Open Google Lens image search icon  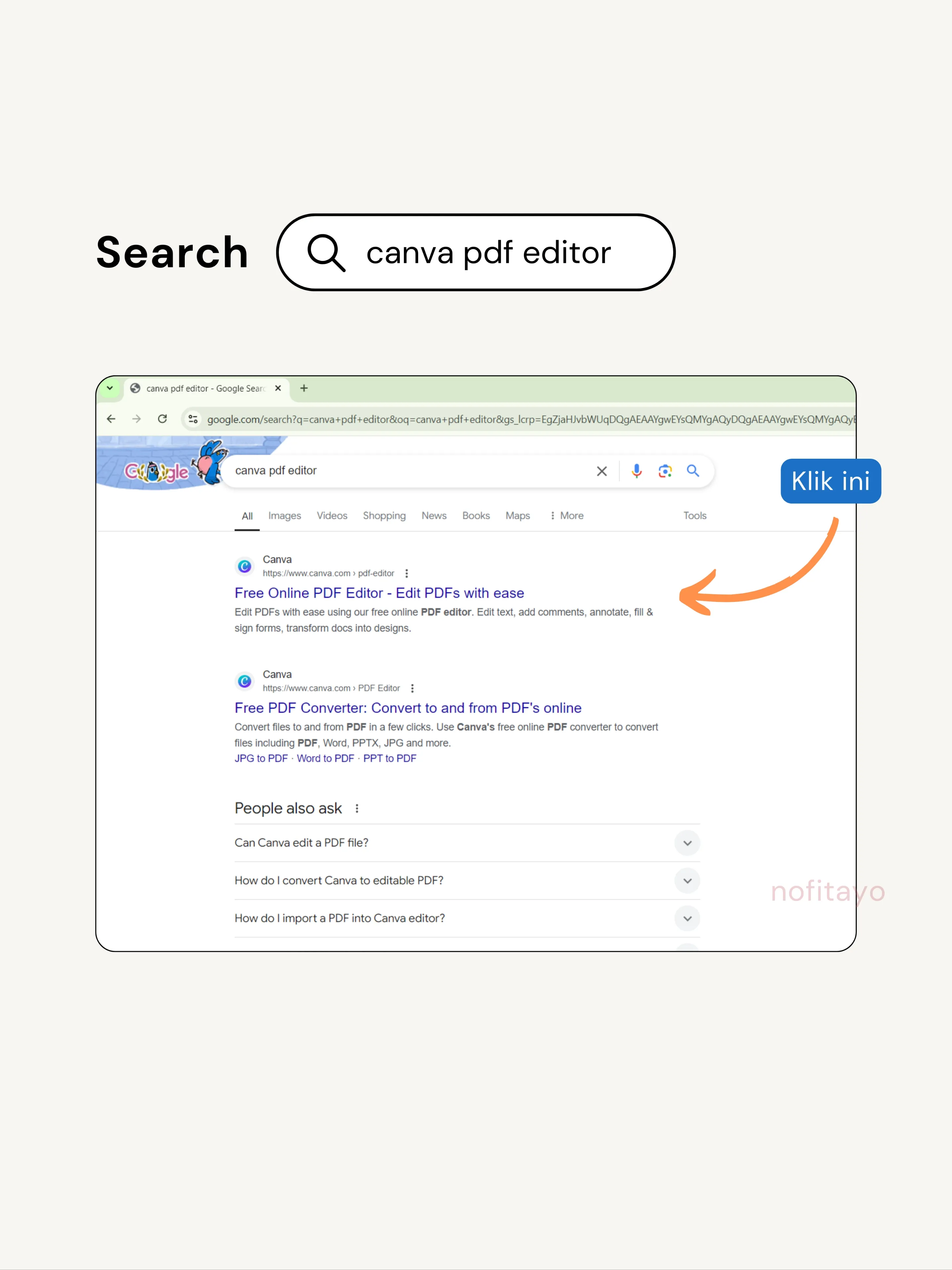tap(664, 471)
